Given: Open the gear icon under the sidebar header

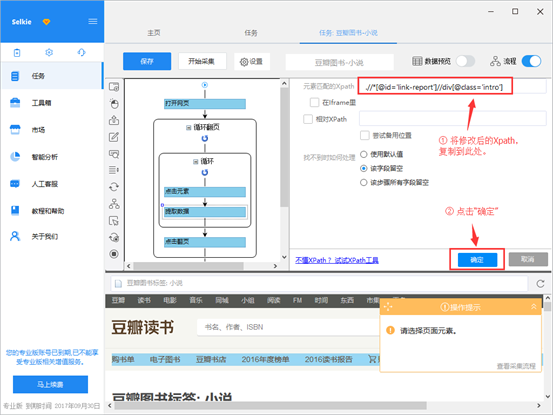Looking at the screenshot, I should 49,53.
